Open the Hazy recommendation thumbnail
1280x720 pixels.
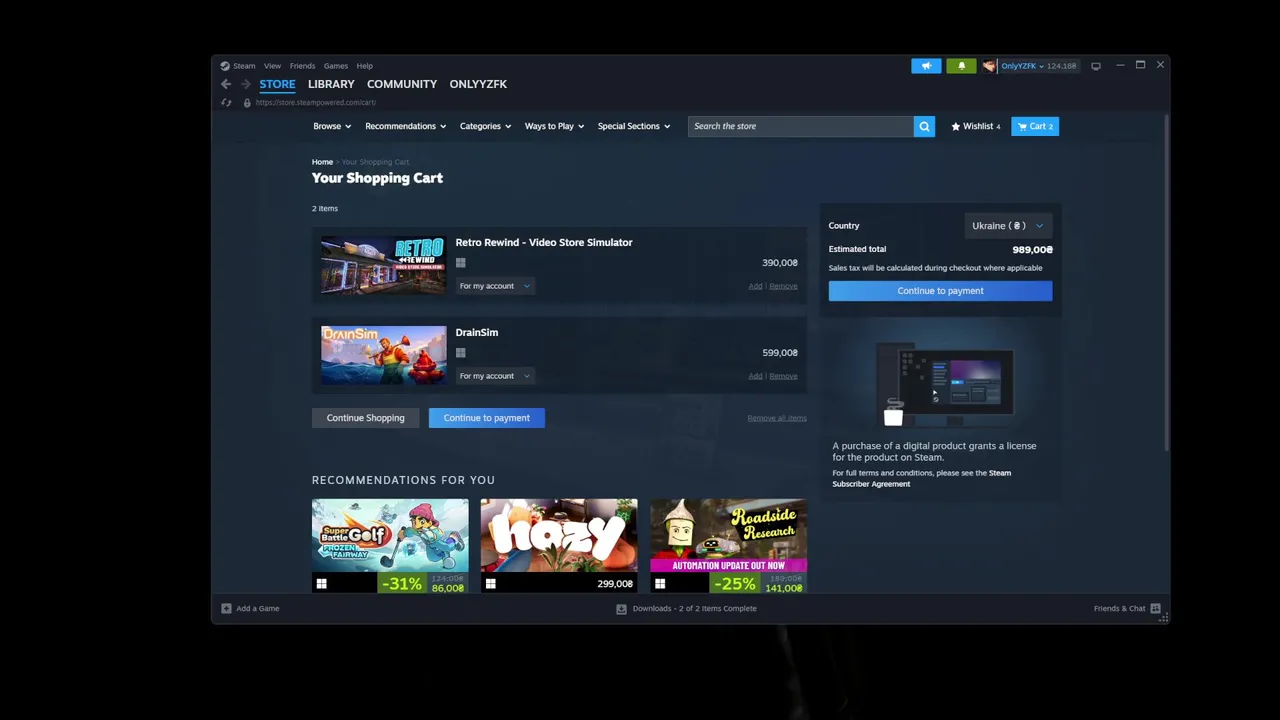click(559, 536)
